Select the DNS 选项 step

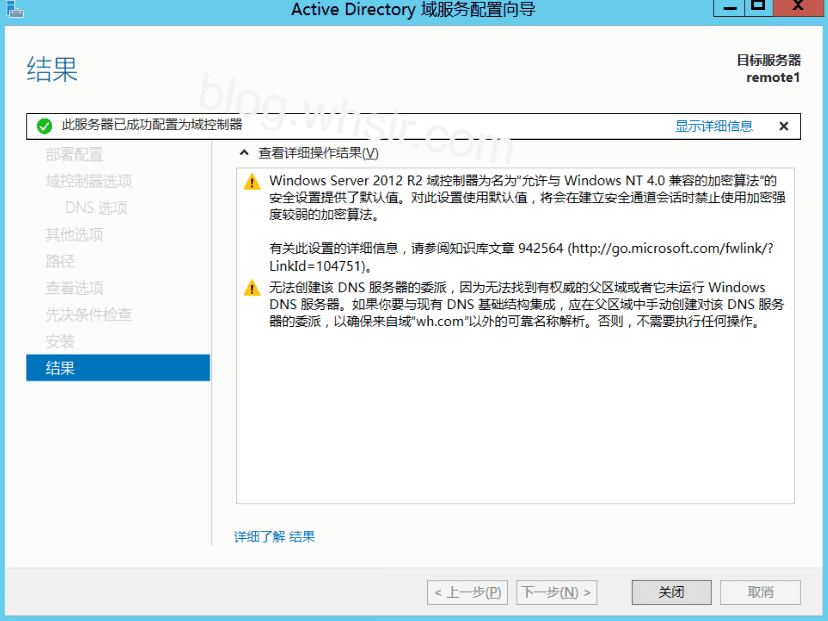(x=96, y=208)
